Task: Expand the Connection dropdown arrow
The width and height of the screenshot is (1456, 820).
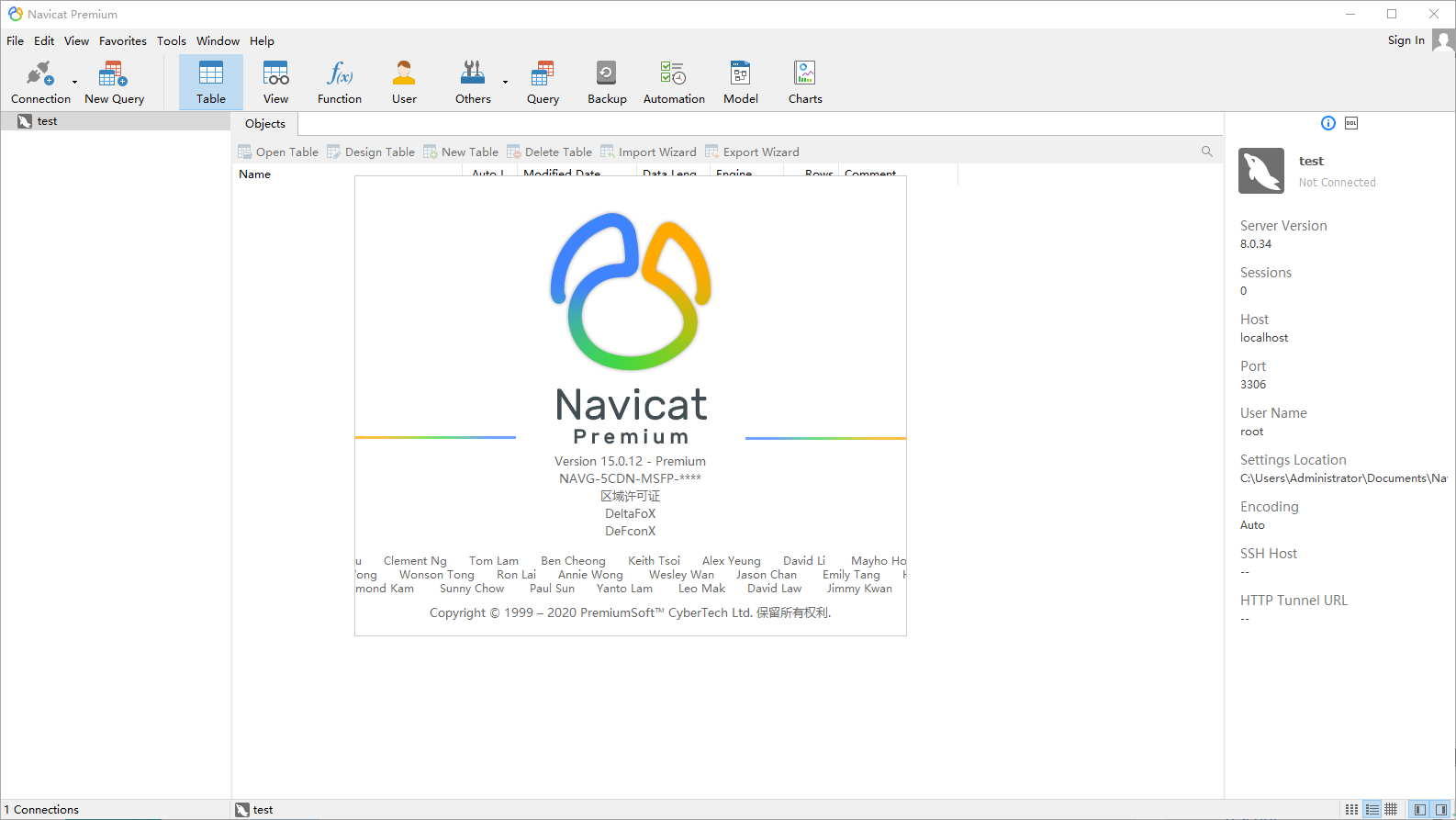Action: pyautogui.click(x=75, y=82)
